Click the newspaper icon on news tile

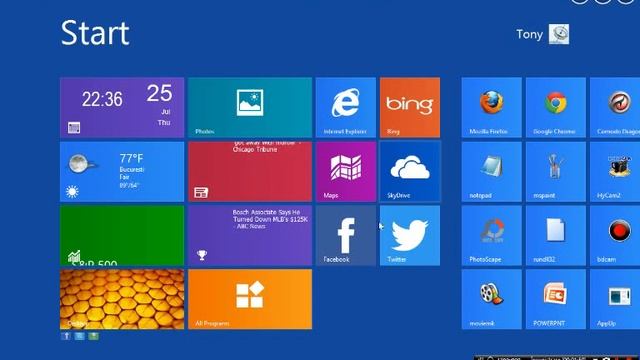[201, 192]
